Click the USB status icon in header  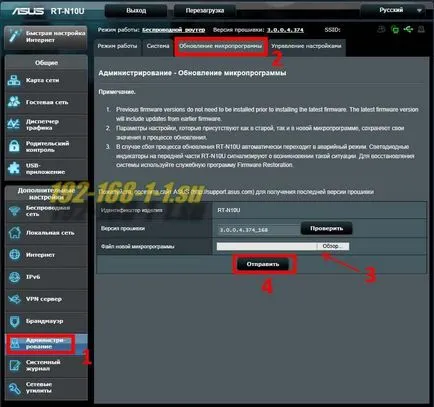[408, 30]
